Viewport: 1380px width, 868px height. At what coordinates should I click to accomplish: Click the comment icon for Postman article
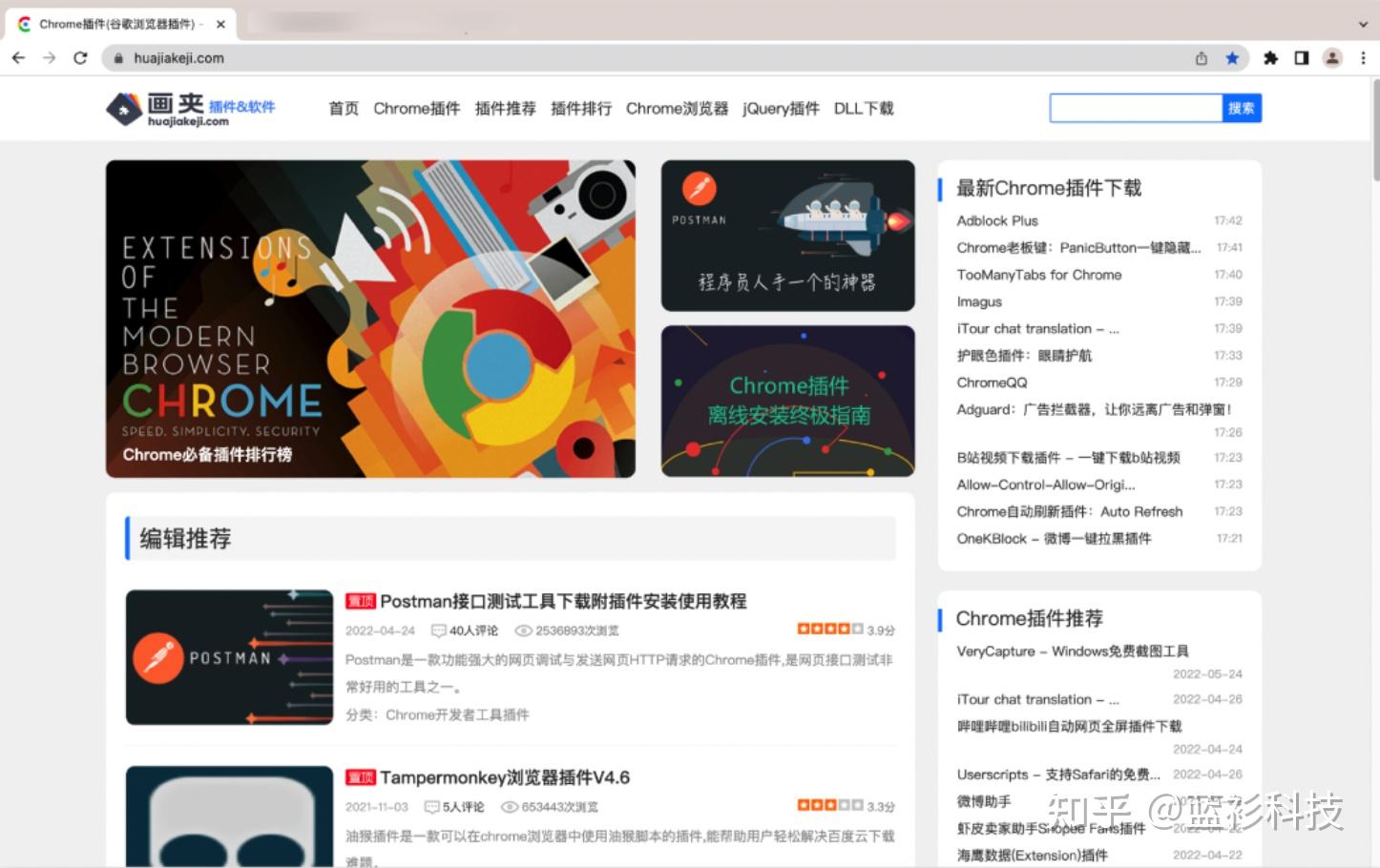tap(439, 630)
